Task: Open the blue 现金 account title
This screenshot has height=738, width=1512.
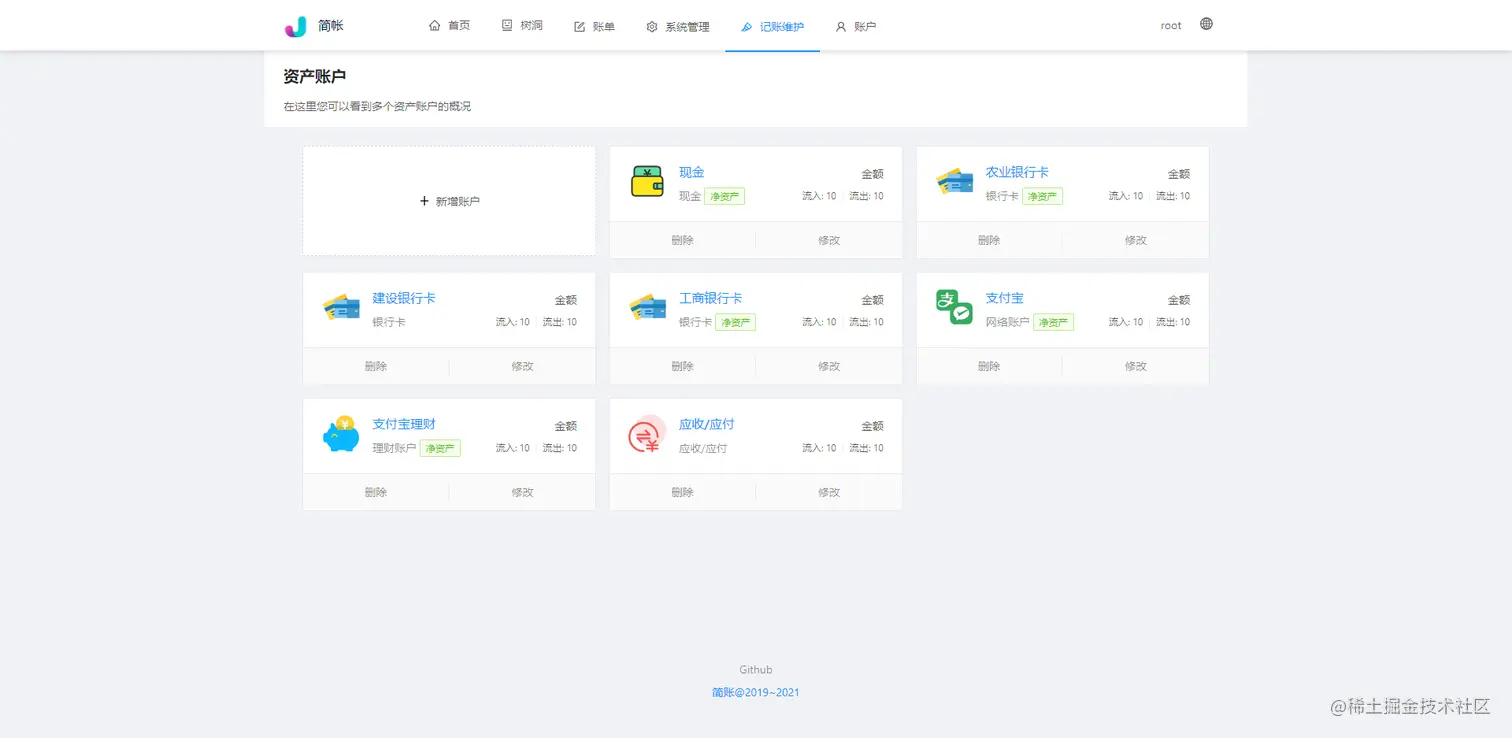Action: (692, 172)
